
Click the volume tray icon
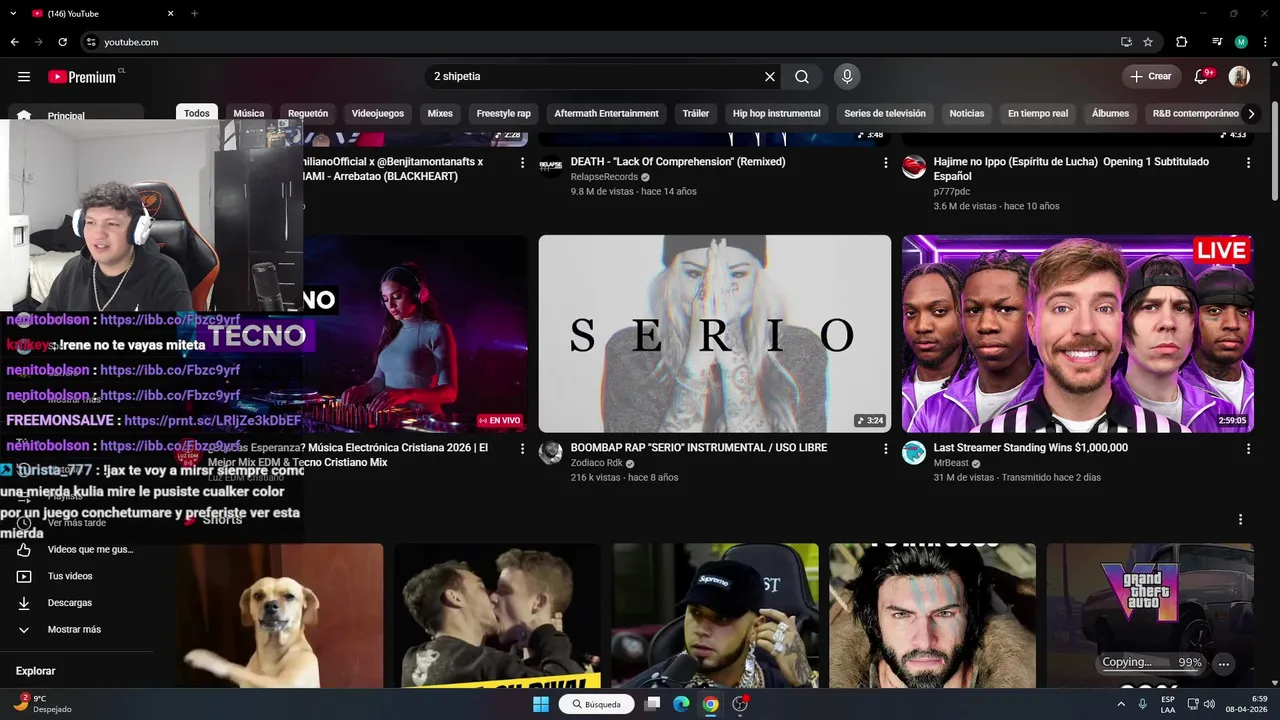click(x=1208, y=704)
